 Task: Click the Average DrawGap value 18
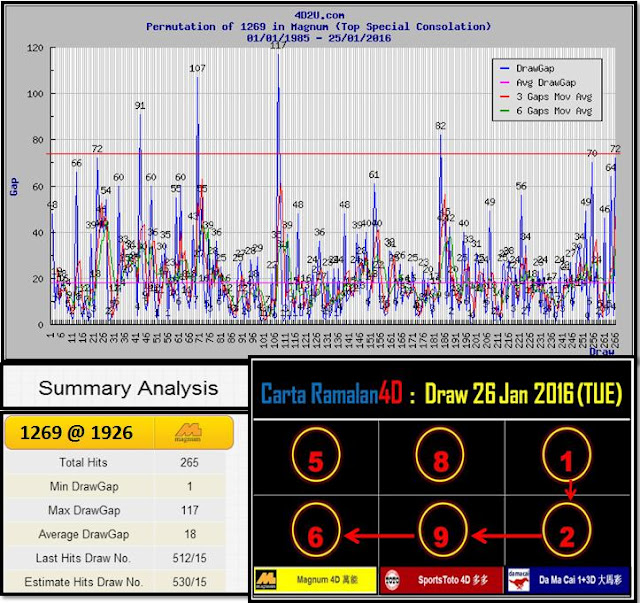[190, 534]
